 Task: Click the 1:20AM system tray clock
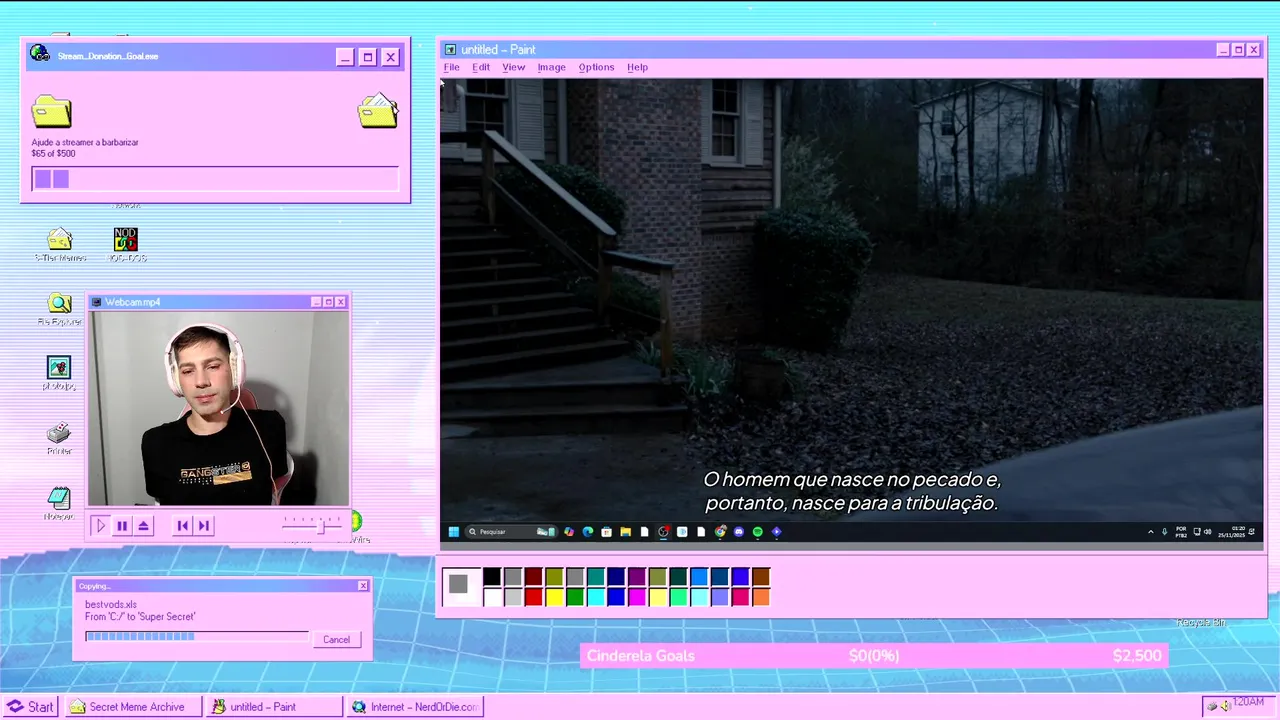pos(1248,703)
